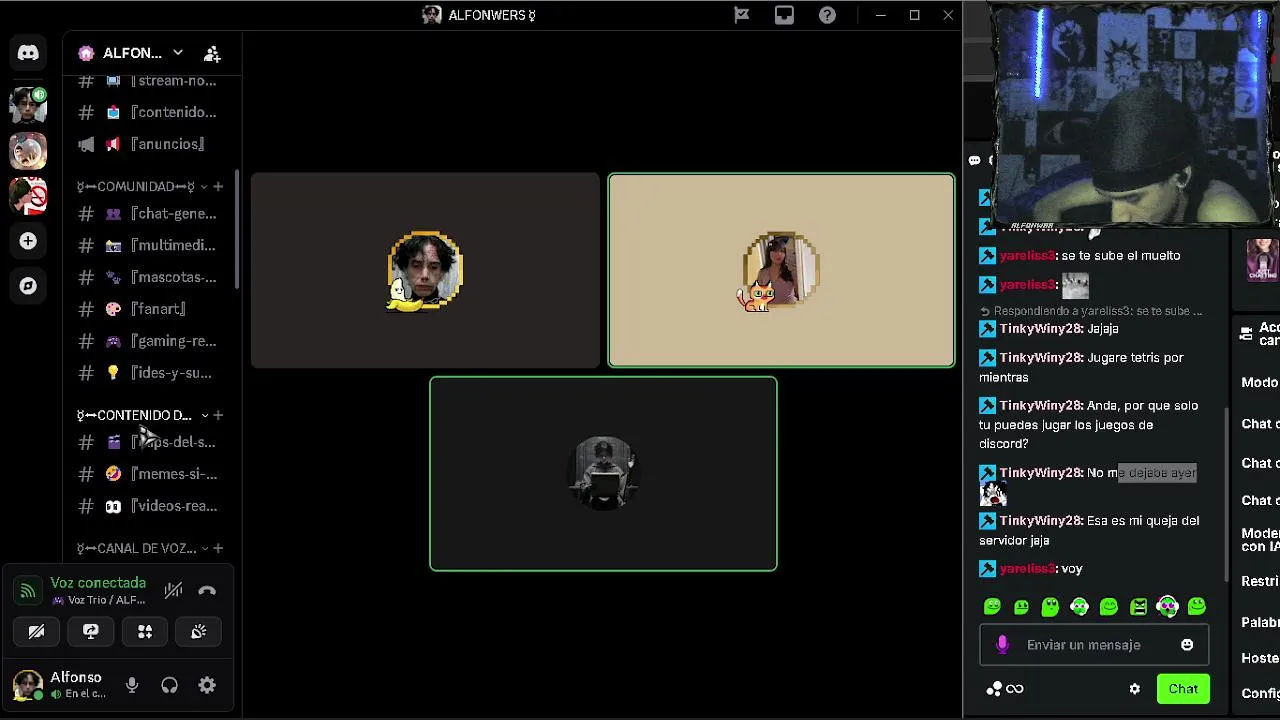Open the chat-gene channel
The height and width of the screenshot is (720, 1280).
[x=150, y=213]
